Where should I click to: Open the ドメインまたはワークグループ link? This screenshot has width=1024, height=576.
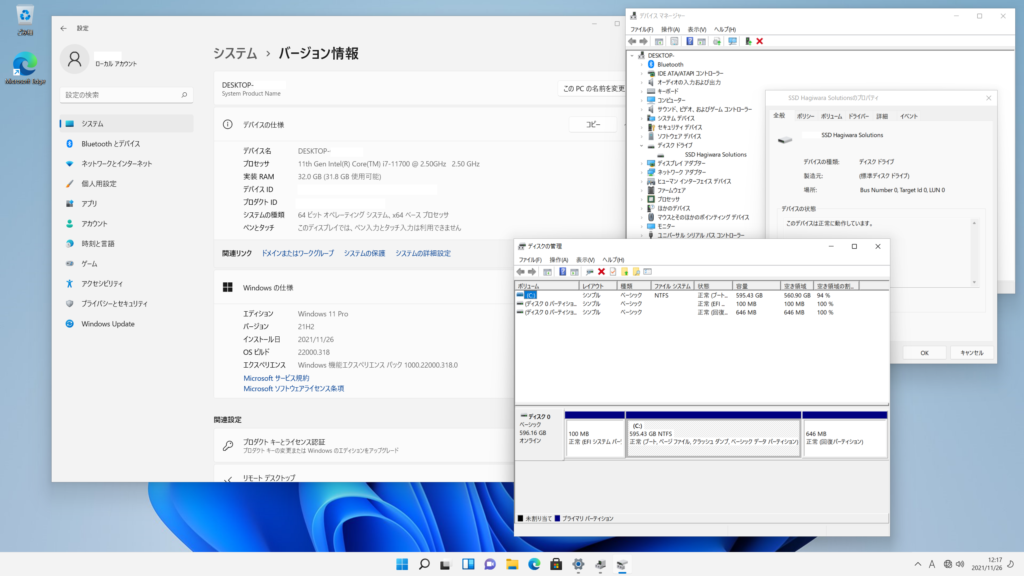tap(298, 253)
